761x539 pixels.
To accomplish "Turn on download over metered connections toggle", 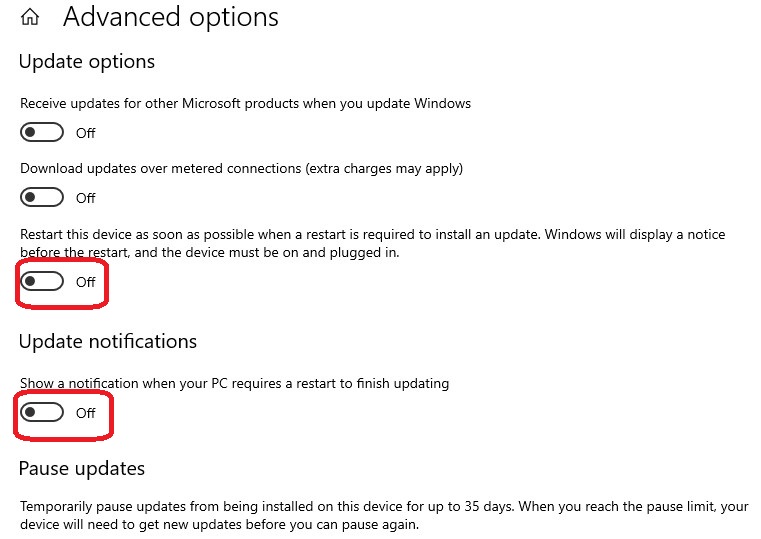I will (x=42, y=197).
